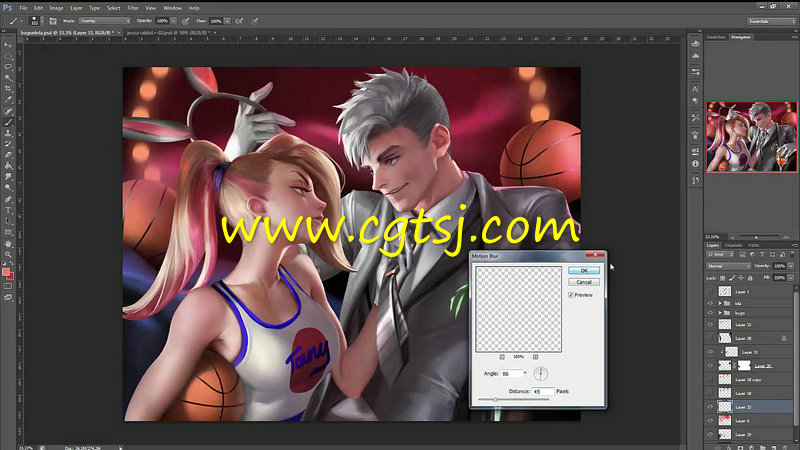Select the Eraser tool
The image size is (800, 450).
click(x=8, y=155)
